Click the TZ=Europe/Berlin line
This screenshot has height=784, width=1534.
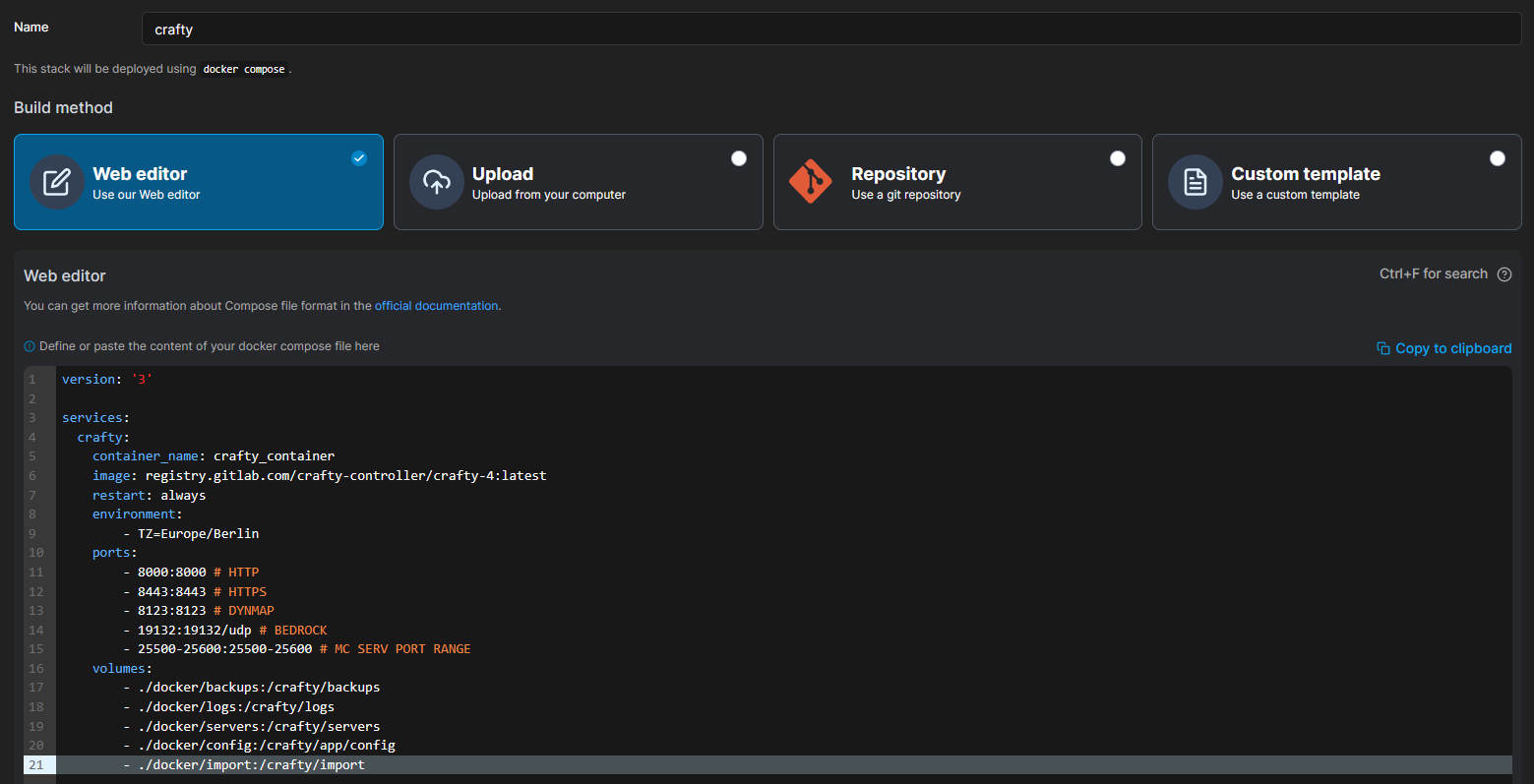coord(192,533)
